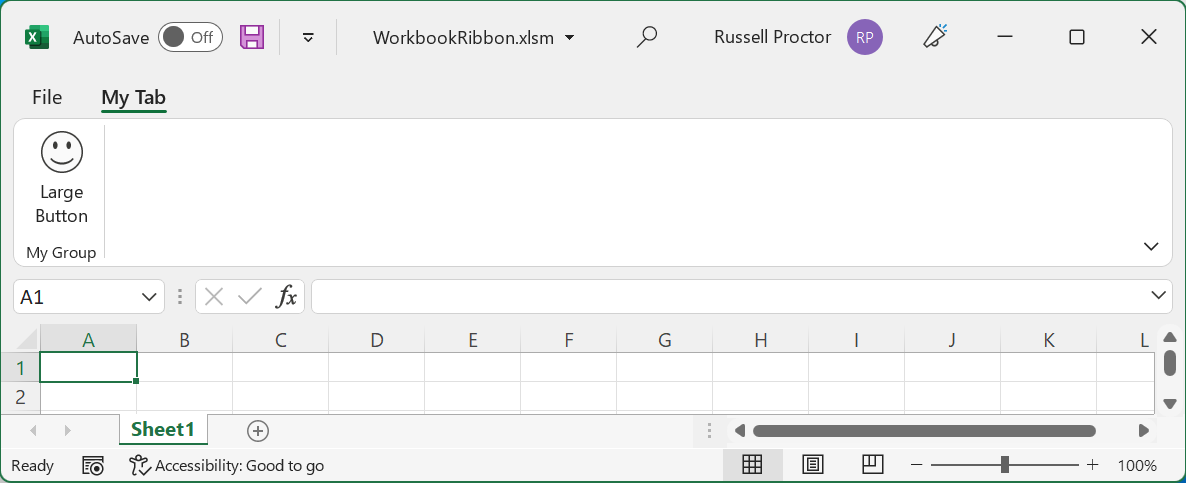1186x483 pixels.
Task: Save the workbook with the floppy icon
Action: 252,37
